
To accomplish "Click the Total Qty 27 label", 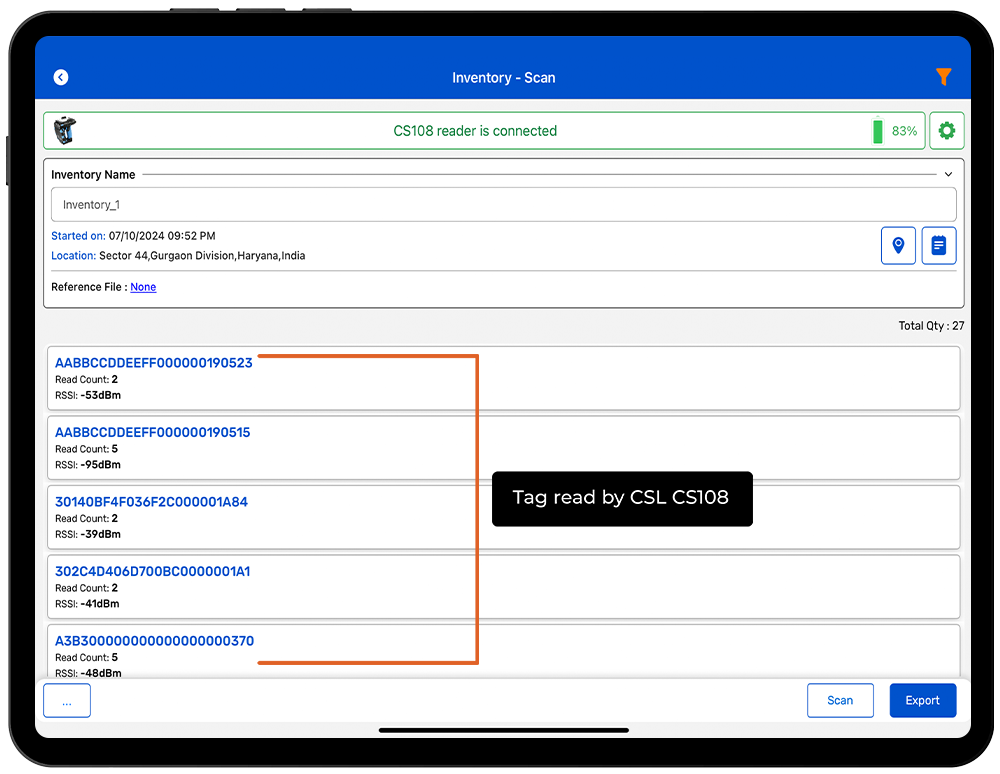I will 931,326.
